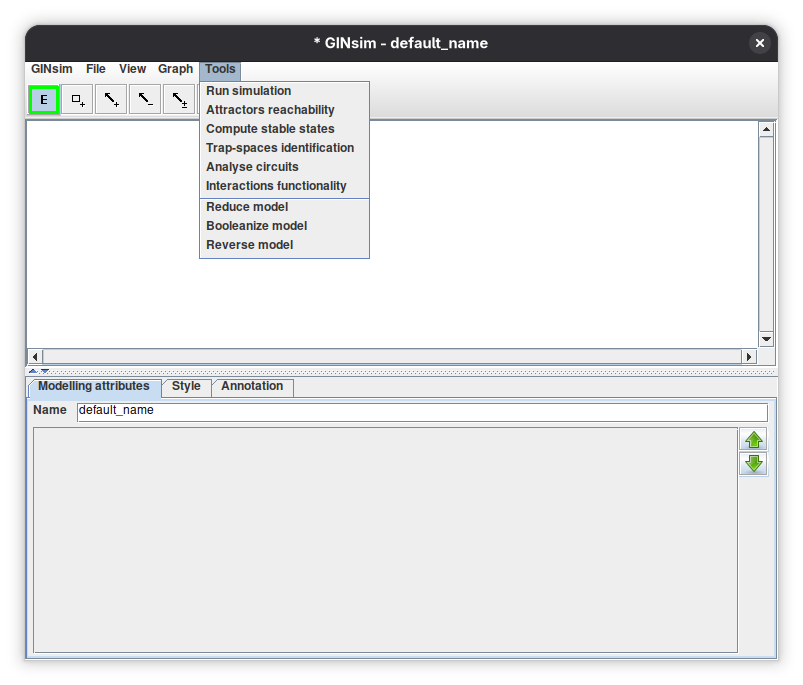803x685 pixels.
Task: Click the green move up arrow
Action: [x=753, y=439]
